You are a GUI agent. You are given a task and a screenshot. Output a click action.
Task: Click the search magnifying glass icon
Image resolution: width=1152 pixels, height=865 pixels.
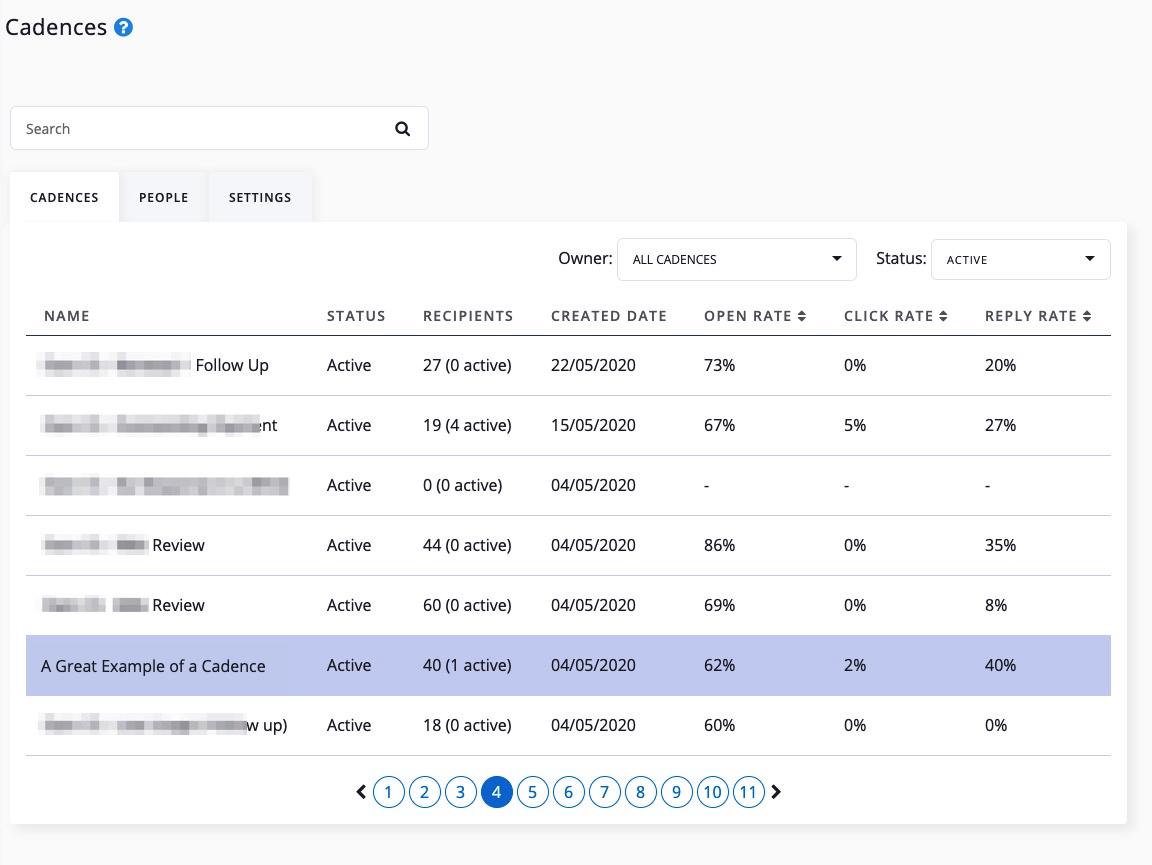[x=403, y=129]
